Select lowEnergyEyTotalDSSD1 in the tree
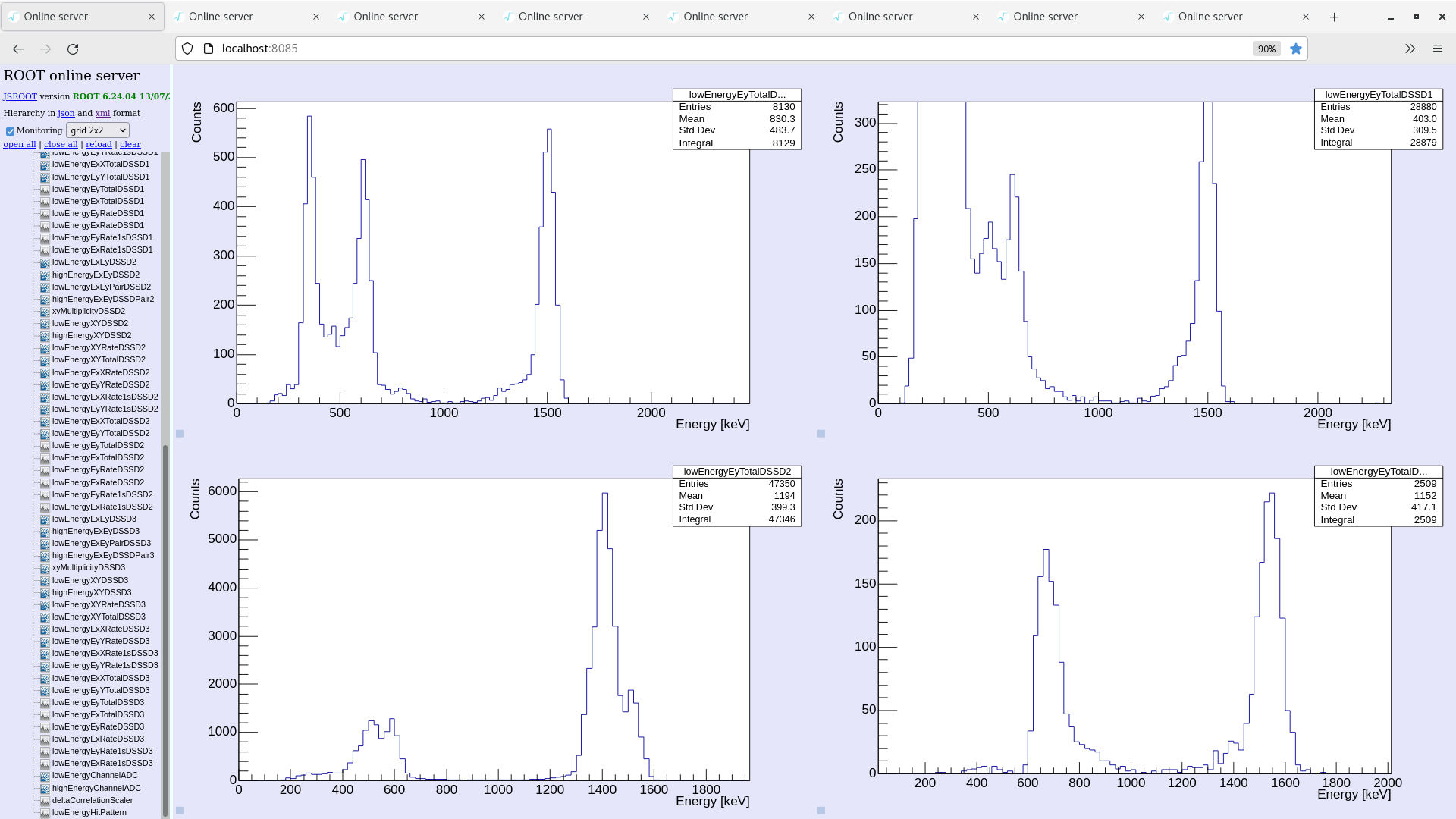1456x819 pixels. click(98, 189)
